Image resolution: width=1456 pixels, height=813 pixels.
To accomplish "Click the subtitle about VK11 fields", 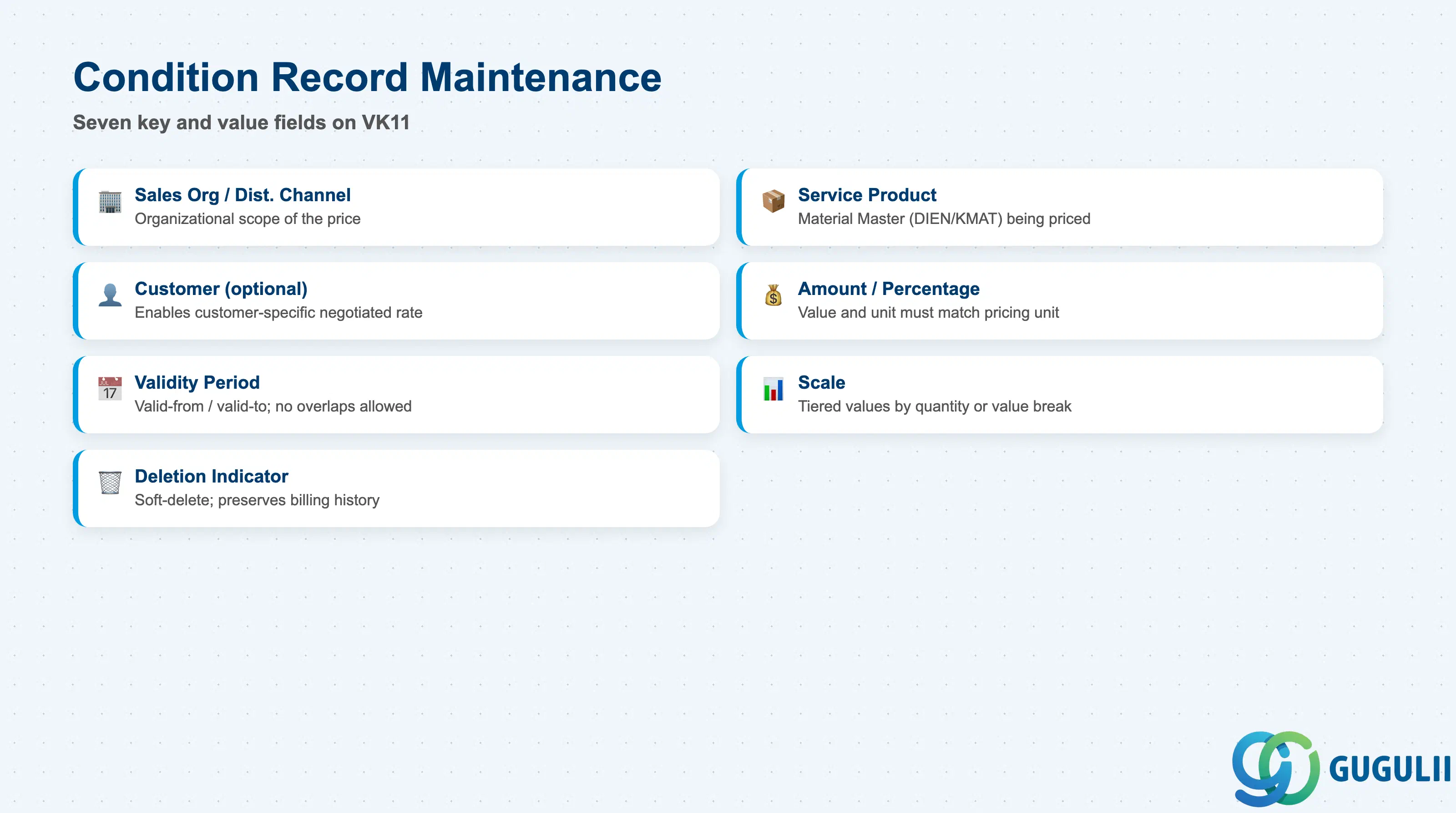I will coord(241,123).
